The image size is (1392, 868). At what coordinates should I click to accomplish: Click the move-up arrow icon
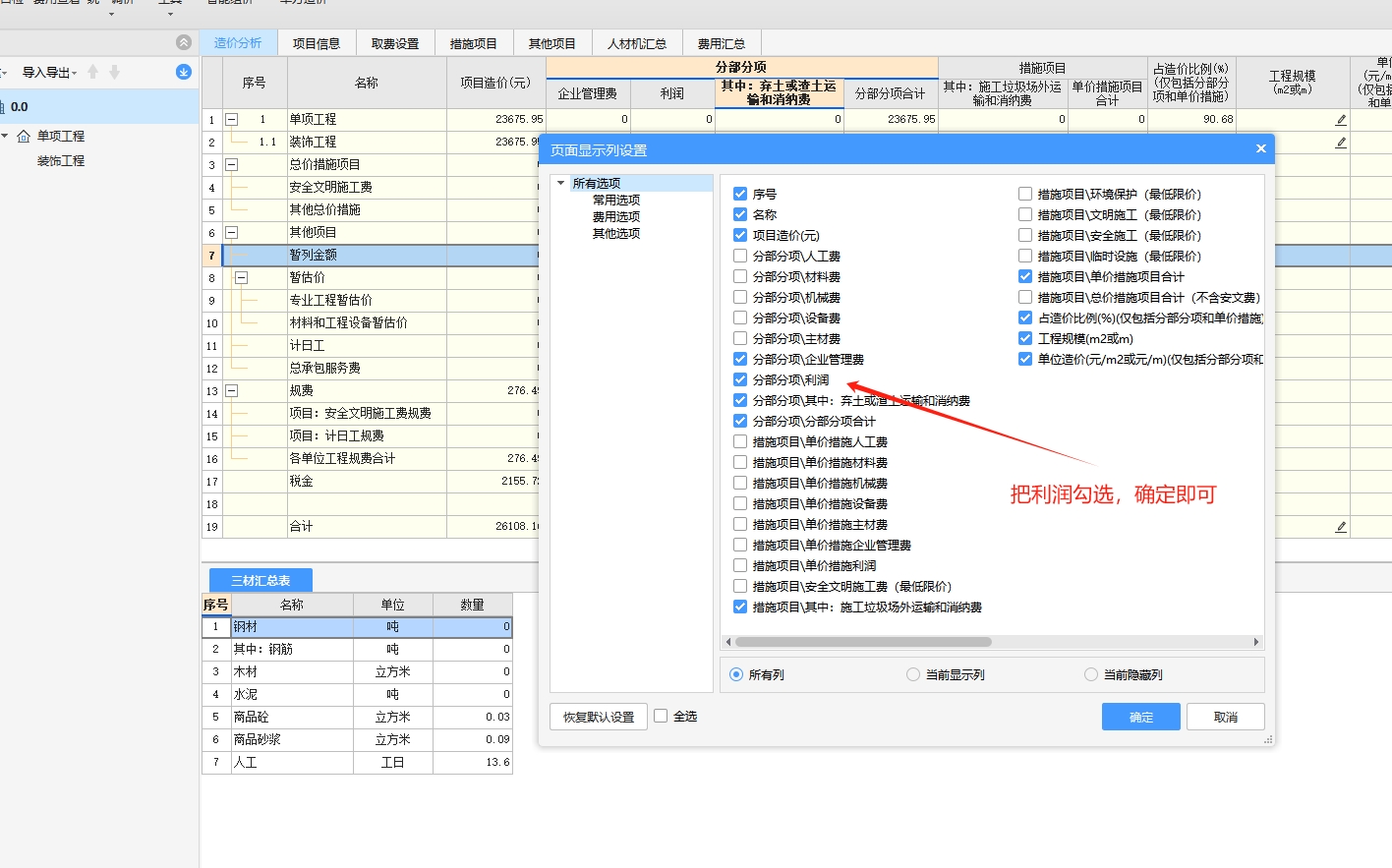93,72
